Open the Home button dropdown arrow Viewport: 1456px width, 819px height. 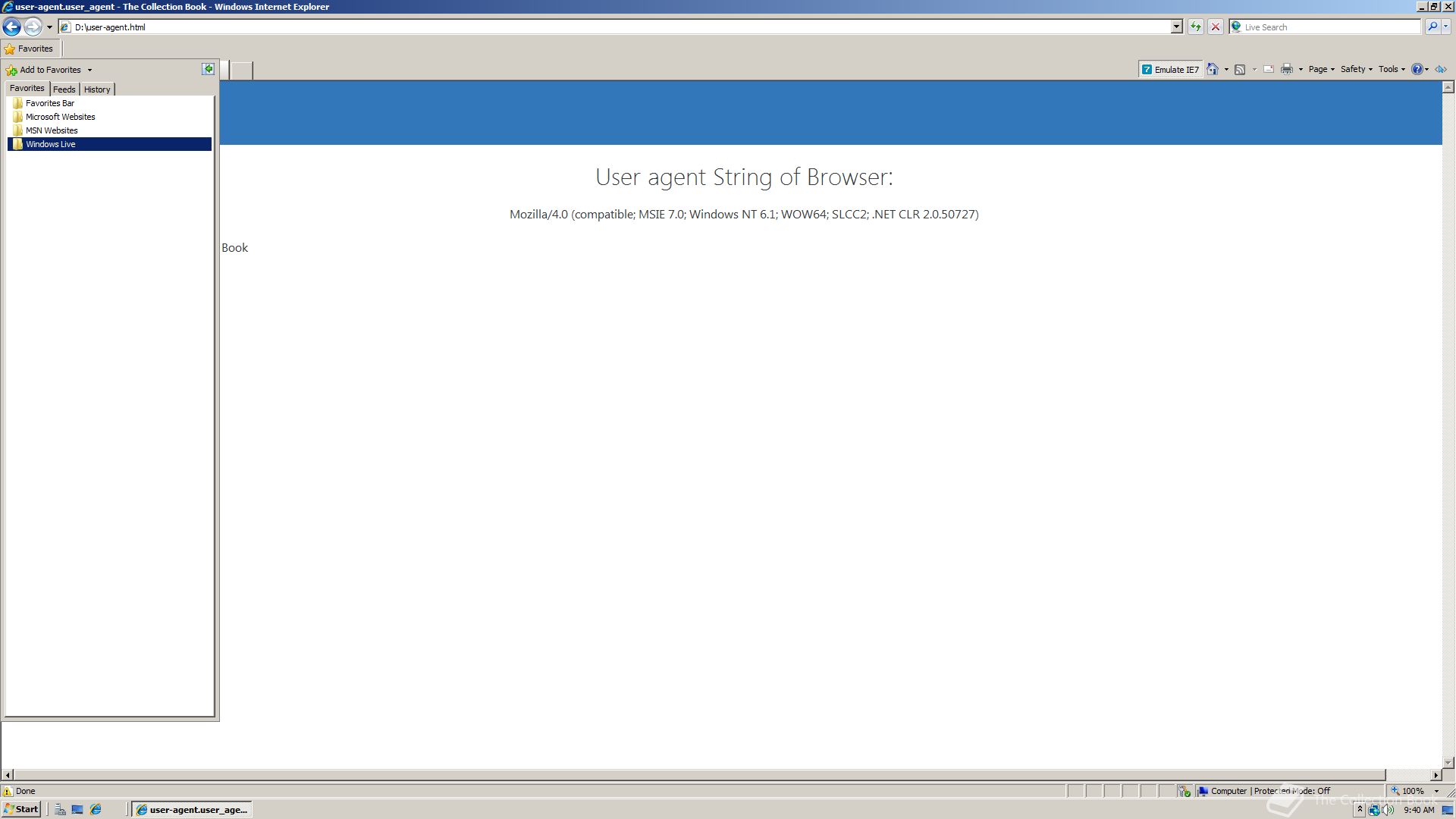click(x=1226, y=70)
